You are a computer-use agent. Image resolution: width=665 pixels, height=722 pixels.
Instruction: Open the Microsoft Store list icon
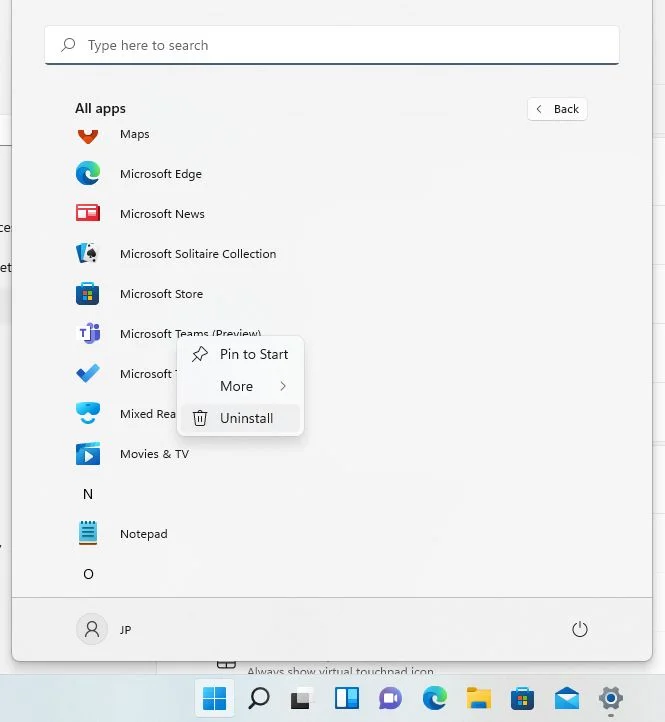(x=88, y=293)
